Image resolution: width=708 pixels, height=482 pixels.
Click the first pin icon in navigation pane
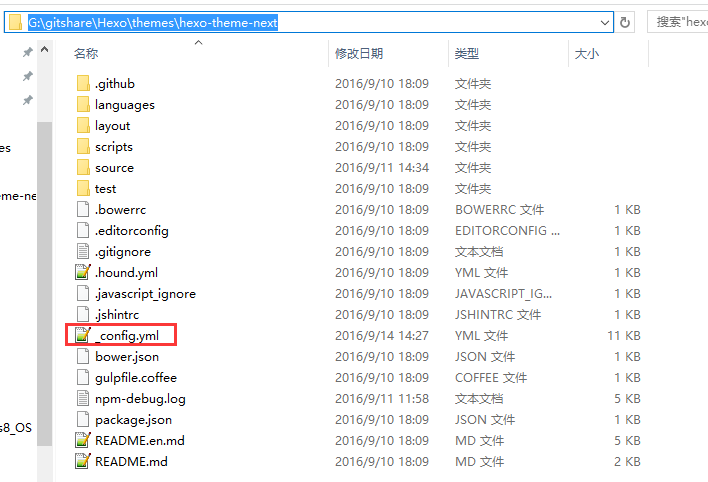[x=28, y=52]
